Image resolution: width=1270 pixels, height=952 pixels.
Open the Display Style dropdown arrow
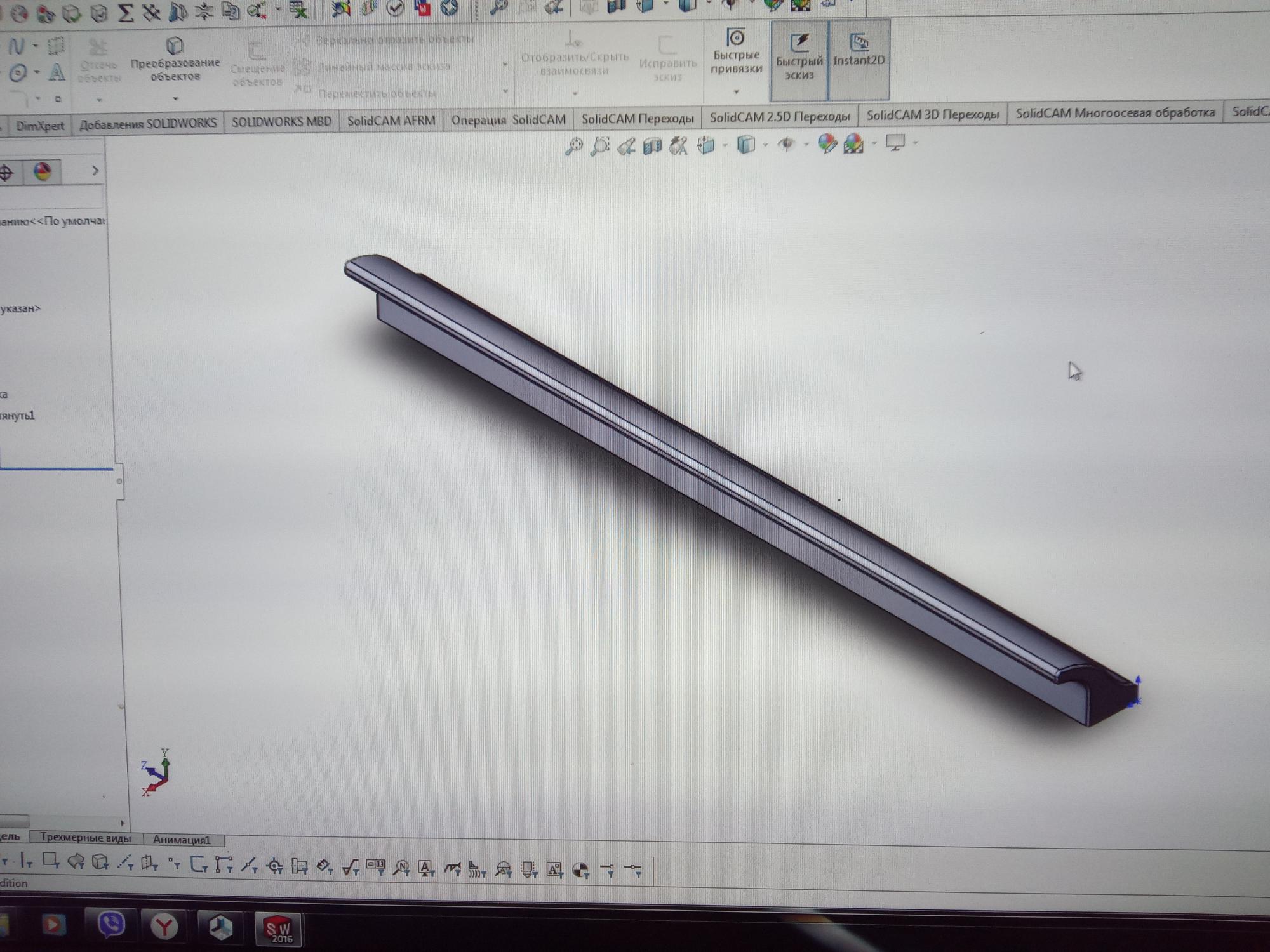coord(765,145)
